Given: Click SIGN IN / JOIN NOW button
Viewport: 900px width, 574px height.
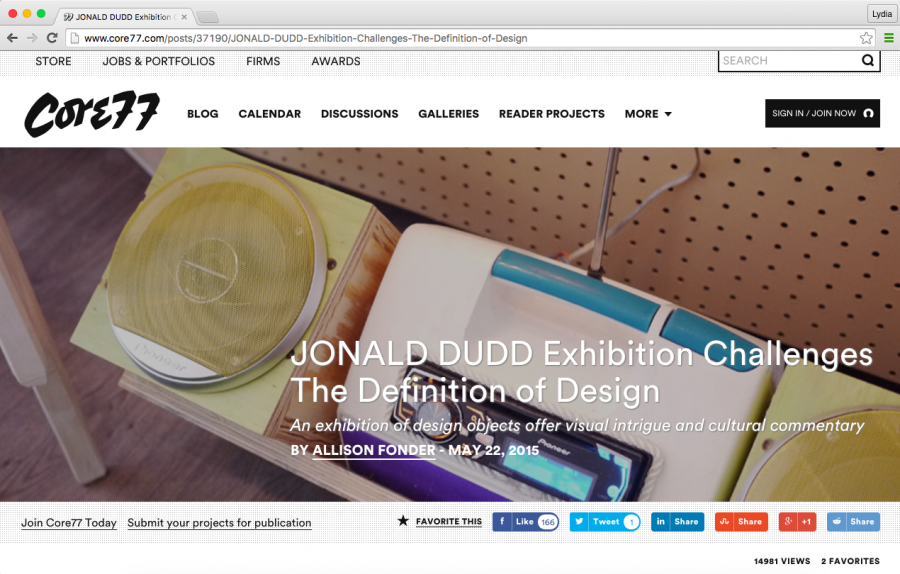Looking at the screenshot, I should point(822,113).
